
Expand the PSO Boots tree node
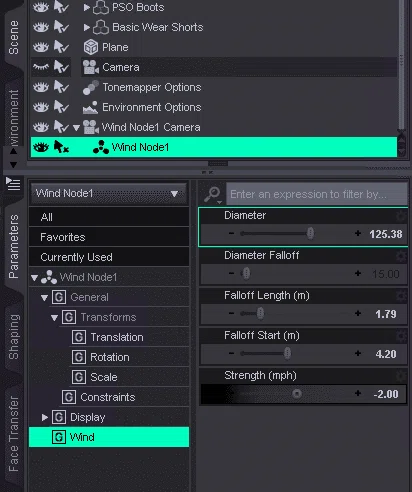(x=86, y=7)
